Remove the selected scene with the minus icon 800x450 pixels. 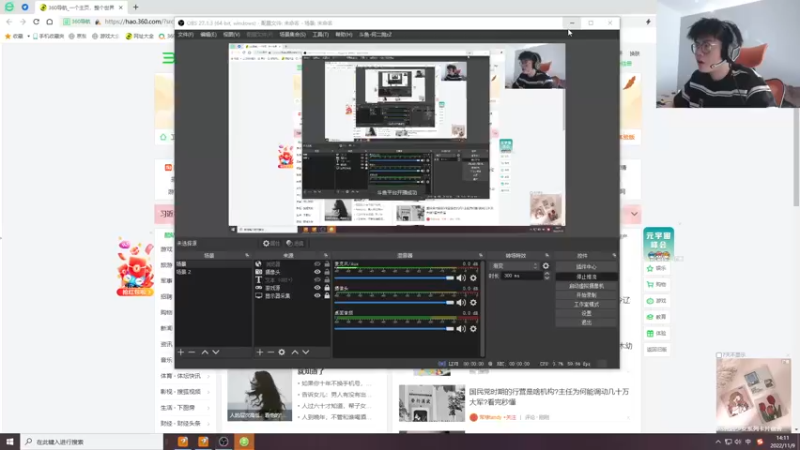192,352
